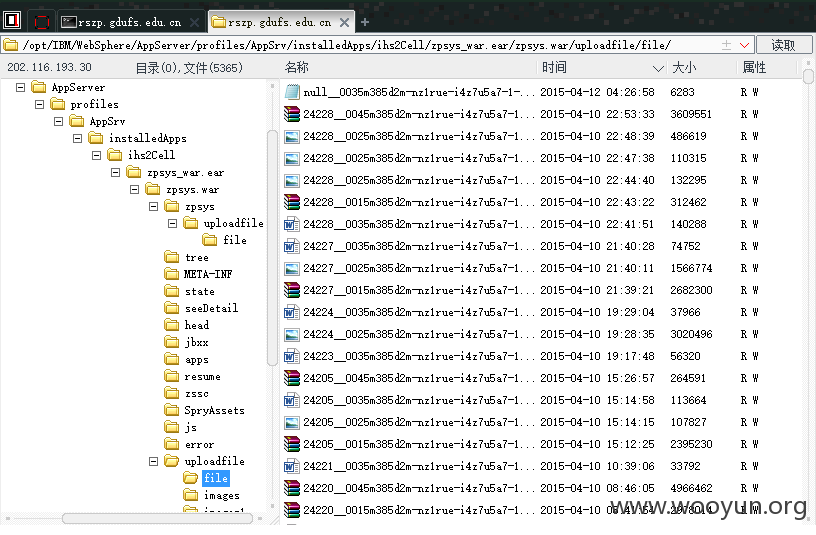Click the image icon of file sized 132295
The height and width of the screenshot is (535, 816).
click(292, 180)
